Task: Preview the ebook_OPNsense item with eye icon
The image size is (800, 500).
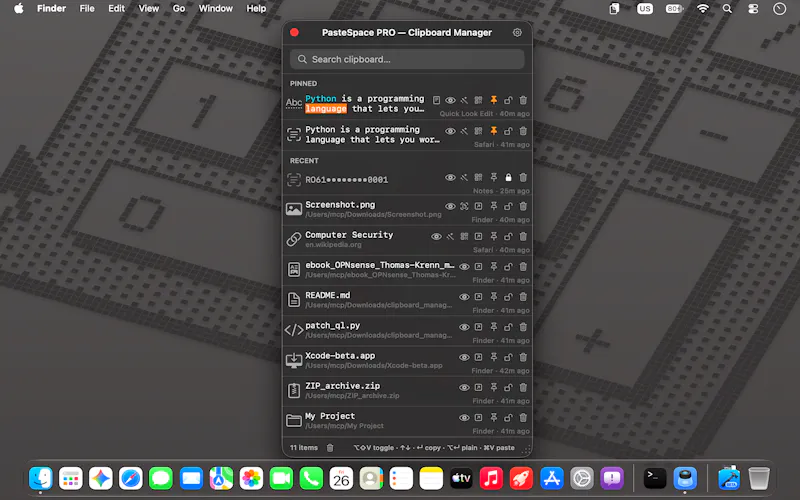Action: coord(464,267)
